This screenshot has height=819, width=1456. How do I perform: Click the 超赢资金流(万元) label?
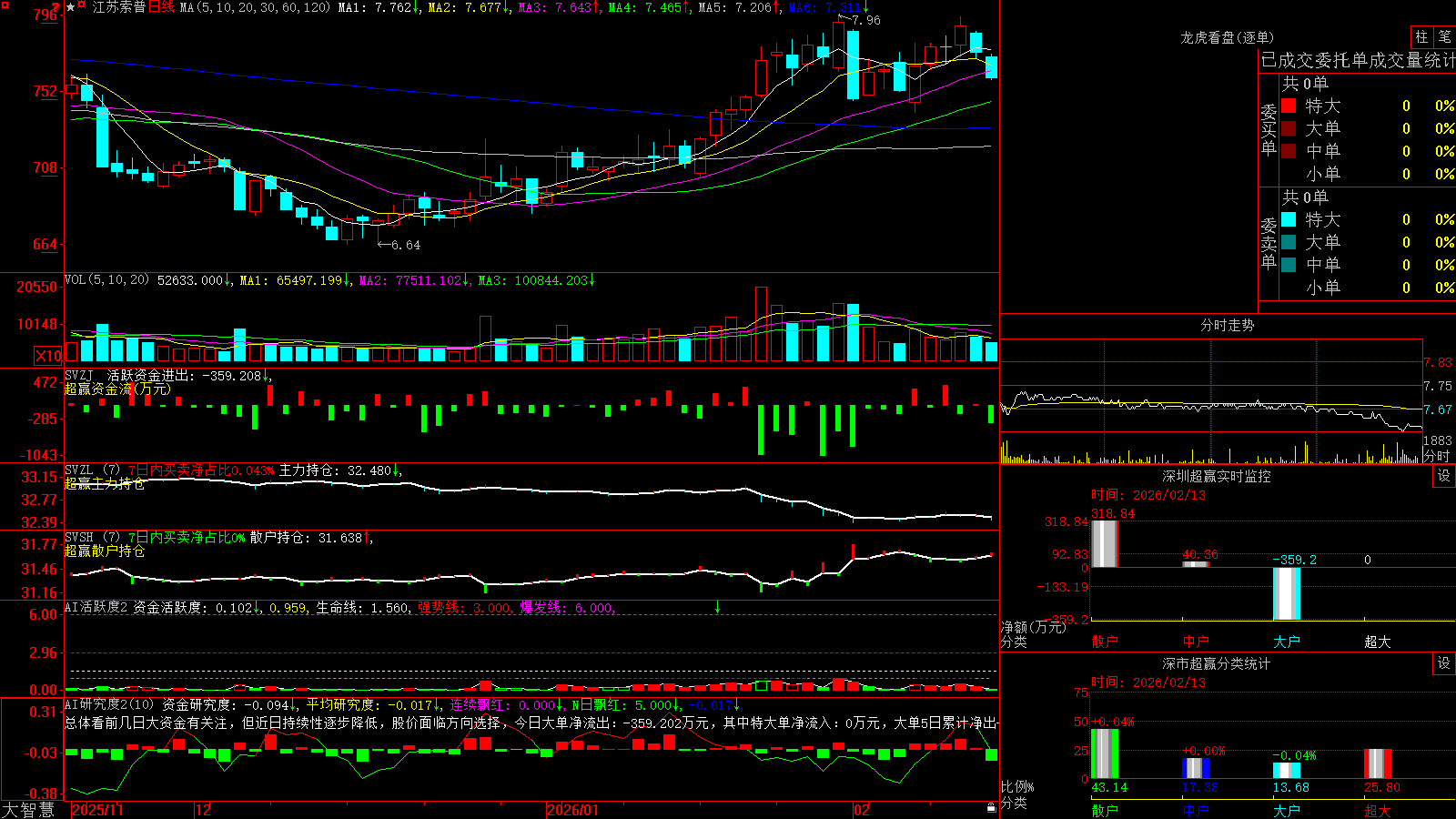[117, 389]
